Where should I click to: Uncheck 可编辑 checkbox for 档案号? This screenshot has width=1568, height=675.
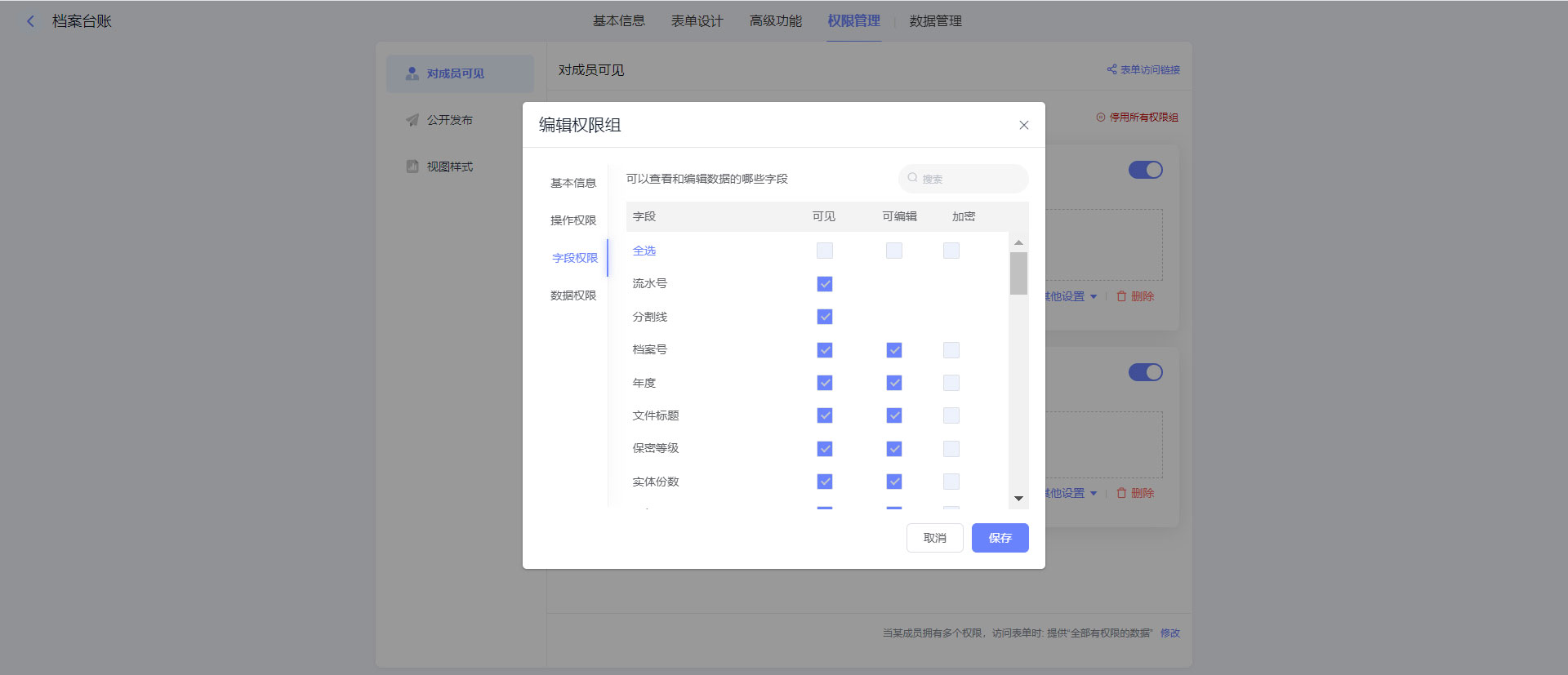pos(894,350)
